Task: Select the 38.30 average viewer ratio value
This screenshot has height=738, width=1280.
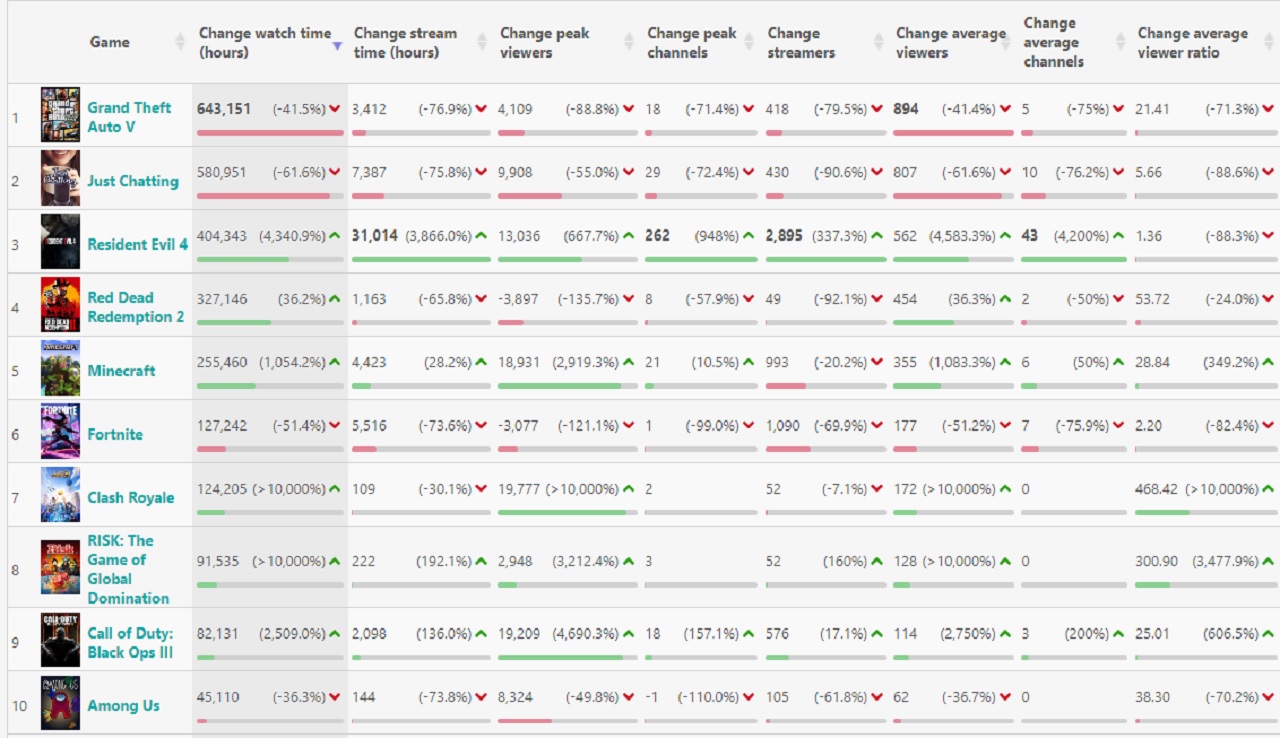Action: [1152, 697]
